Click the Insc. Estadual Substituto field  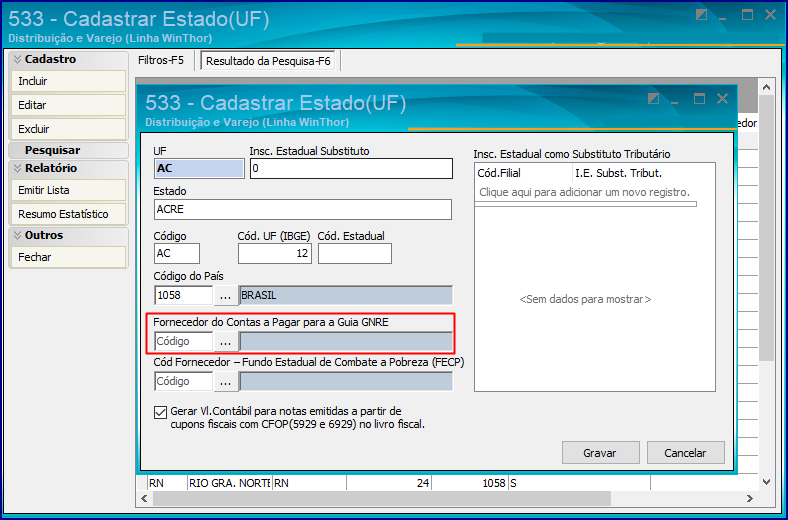coord(351,168)
